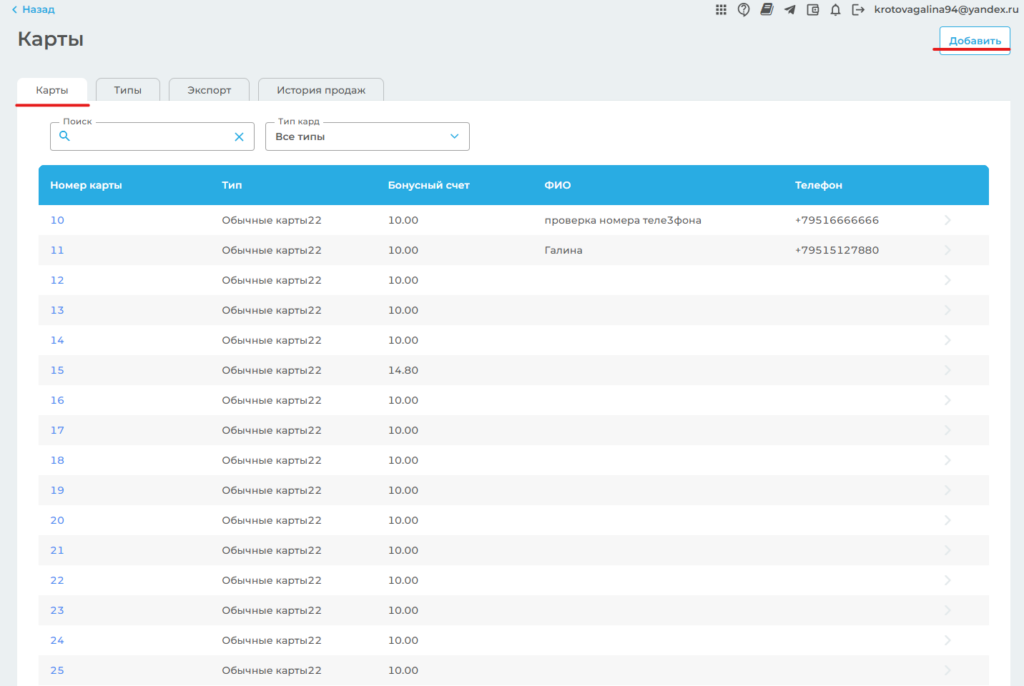The image size is (1024, 686).
Task: Click the logout arrow icon
Action: [x=858, y=10]
